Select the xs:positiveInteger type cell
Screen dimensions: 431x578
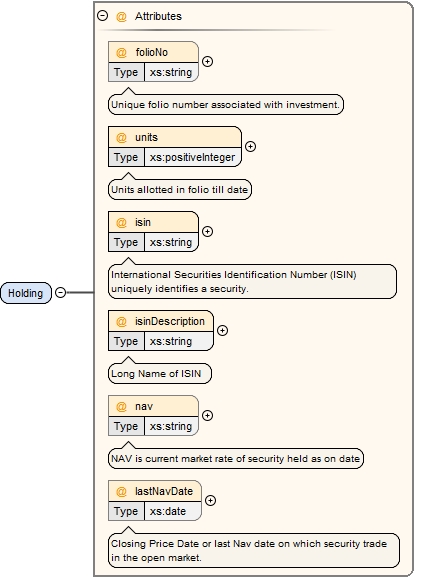click(x=192, y=157)
